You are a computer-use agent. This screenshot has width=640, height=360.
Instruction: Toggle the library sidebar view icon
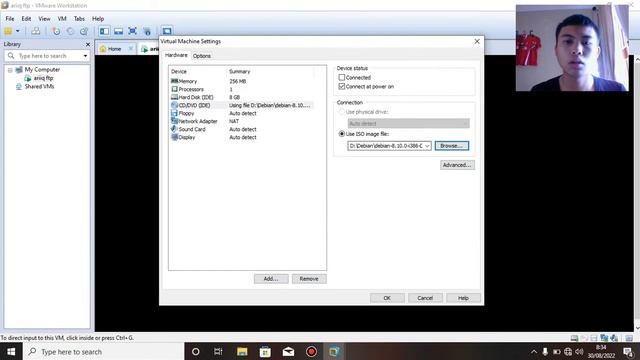pos(104,31)
